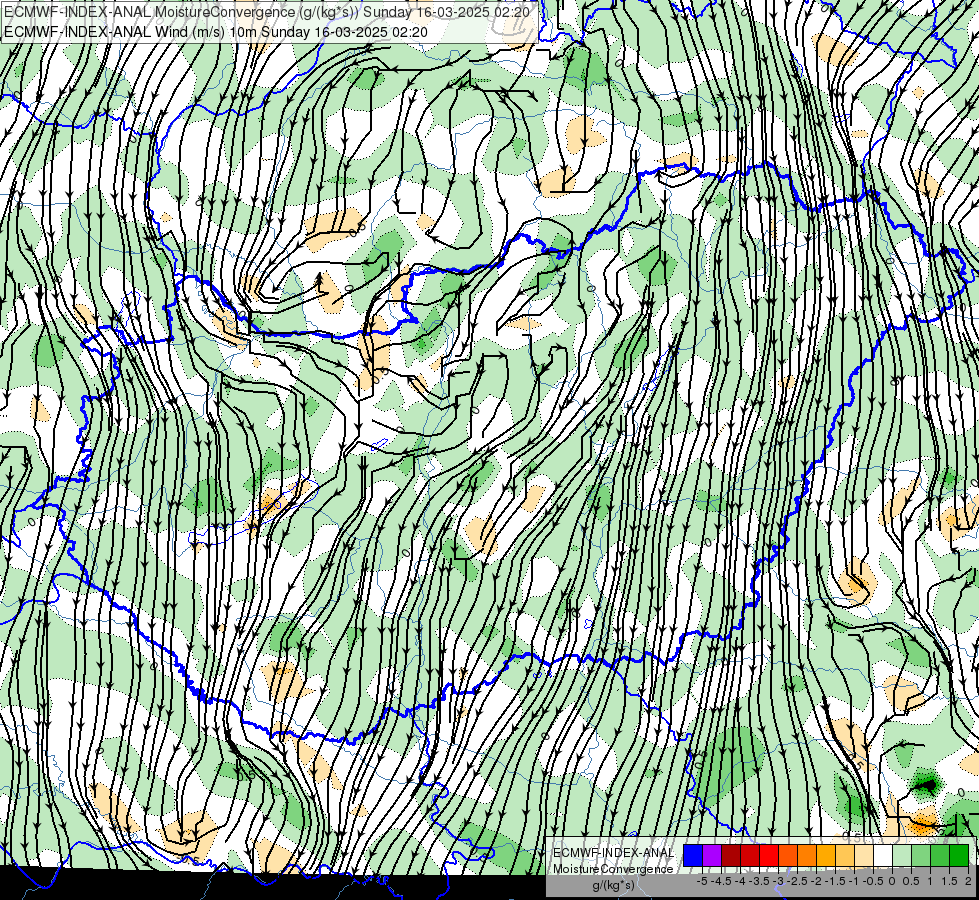Click the legend's ECMWF-INDEX-ANAL label
Viewport: 979px width, 900px height.
(x=613, y=853)
